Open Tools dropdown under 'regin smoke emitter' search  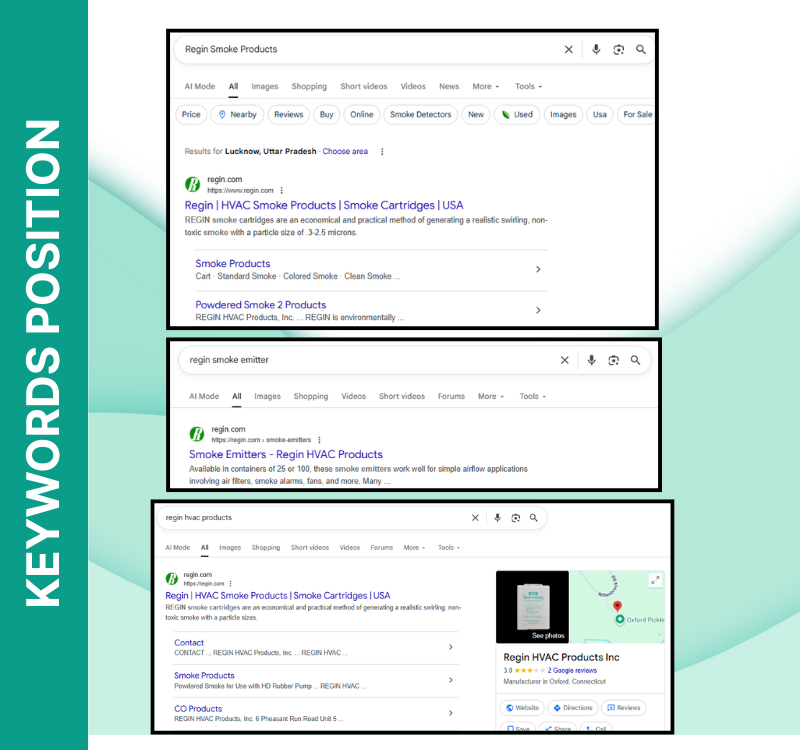532,396
